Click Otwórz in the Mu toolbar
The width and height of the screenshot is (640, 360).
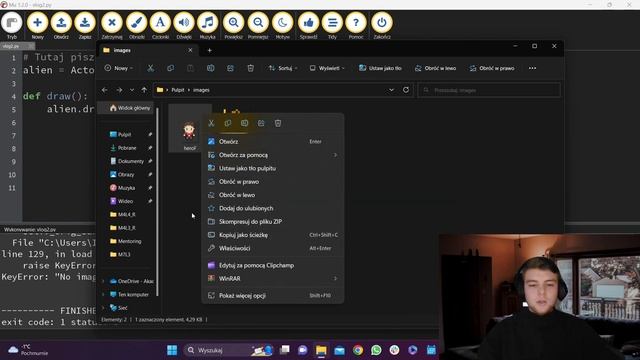click(61, 25)
